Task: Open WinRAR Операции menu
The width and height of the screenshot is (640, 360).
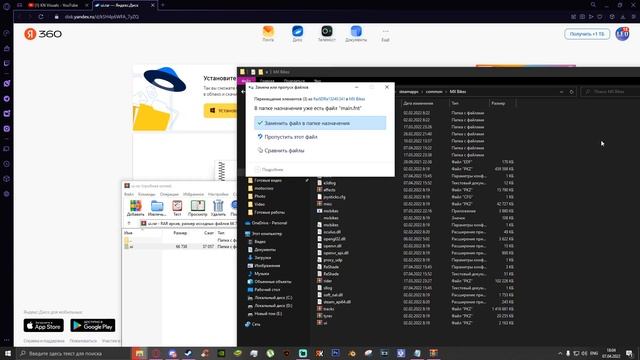Action: coord(169,194)
